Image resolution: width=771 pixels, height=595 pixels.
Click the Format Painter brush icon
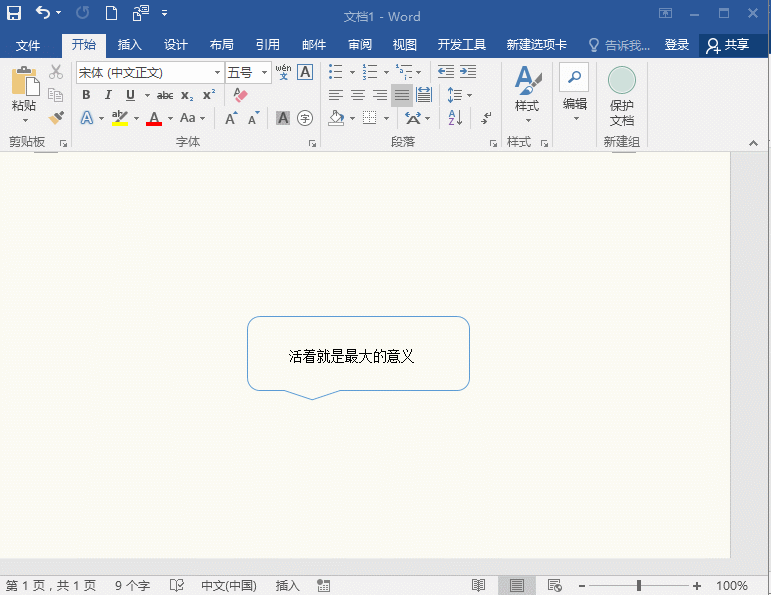(56, 118)
